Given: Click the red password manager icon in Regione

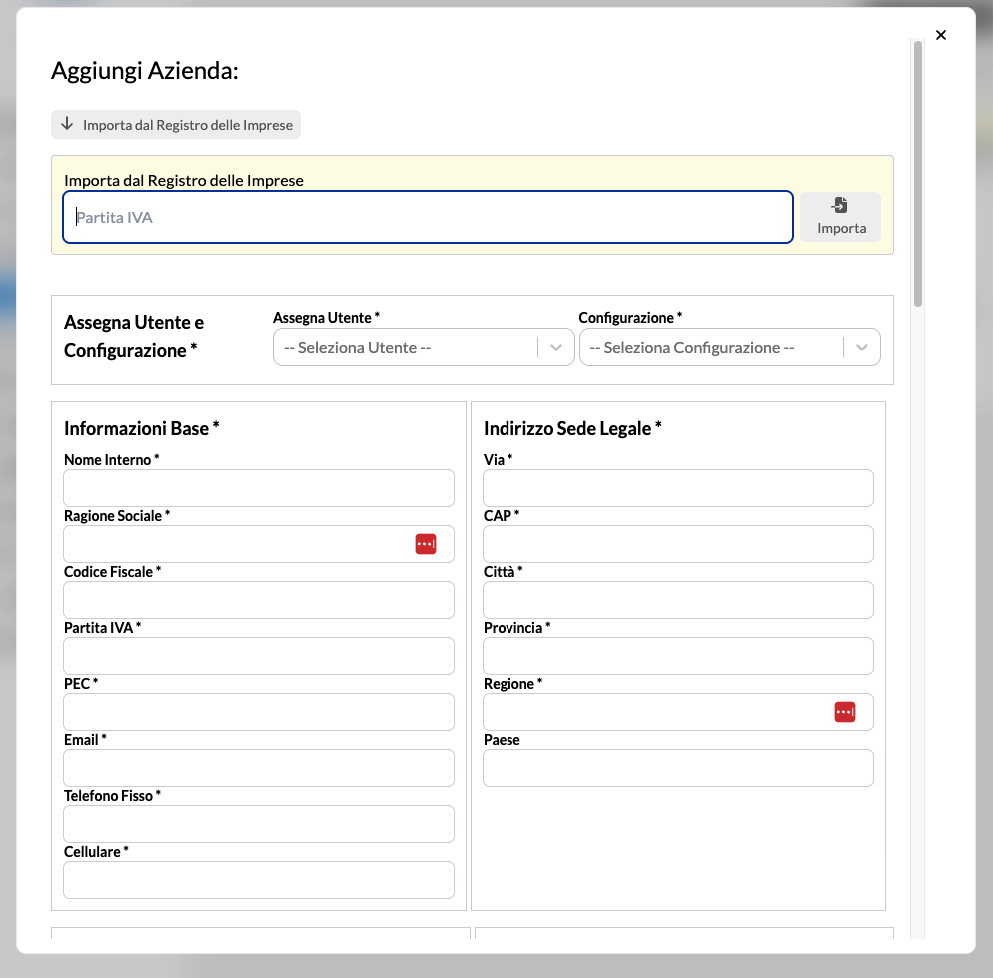Looking at the screenshot, I should [x=845, y=712].
